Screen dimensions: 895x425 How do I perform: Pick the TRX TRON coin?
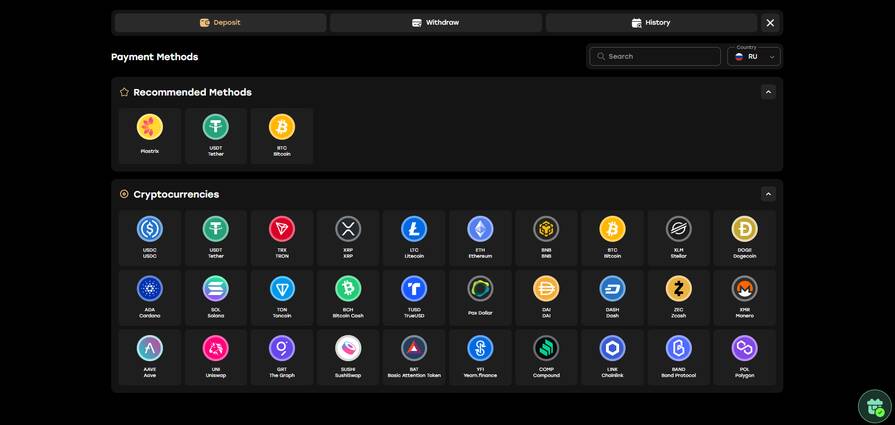pos(282,237)
